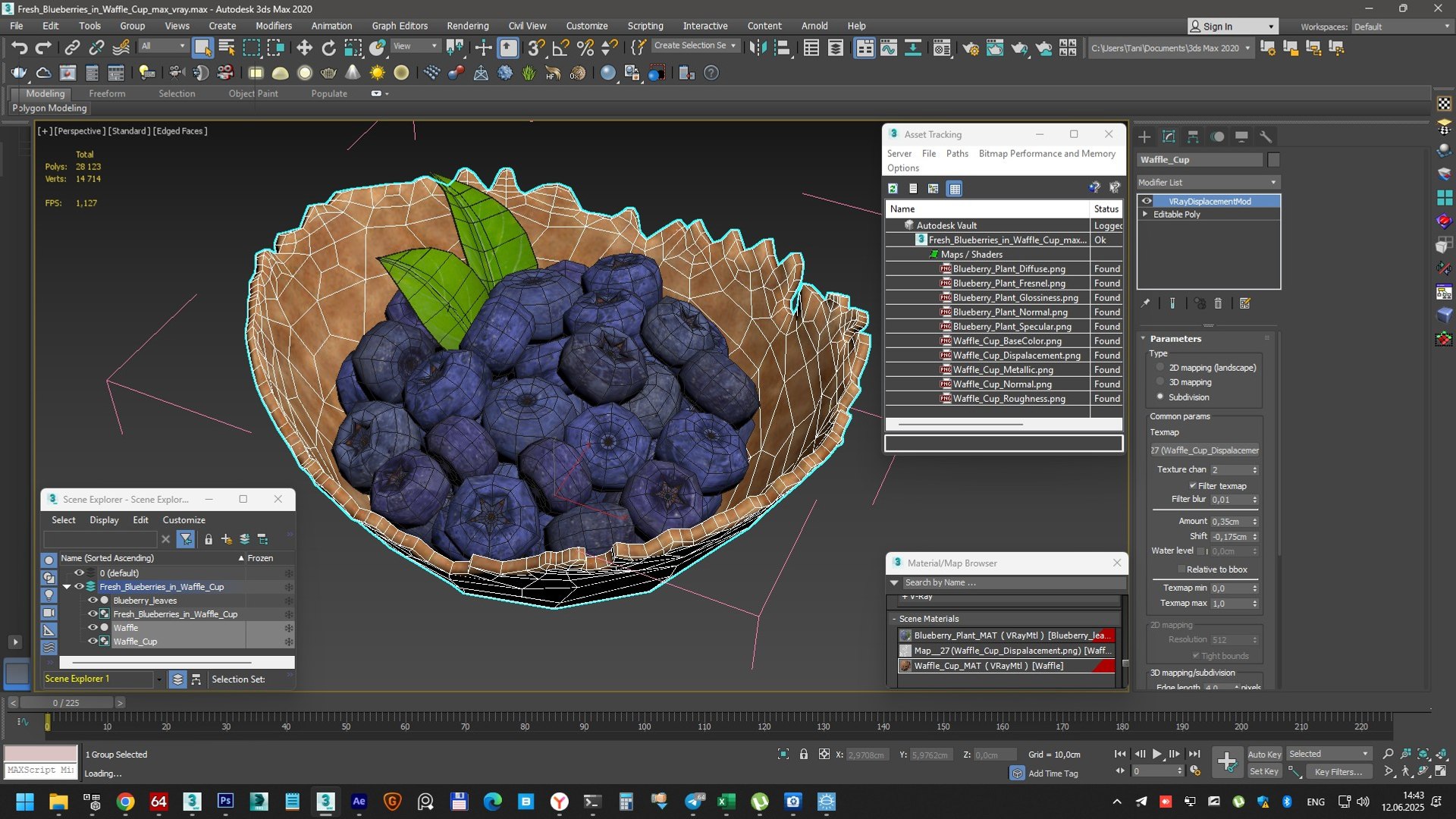Click the Selection Lock toggle in status bar
The height and width of the screenshot is (819, 1456).
(804, 755)
